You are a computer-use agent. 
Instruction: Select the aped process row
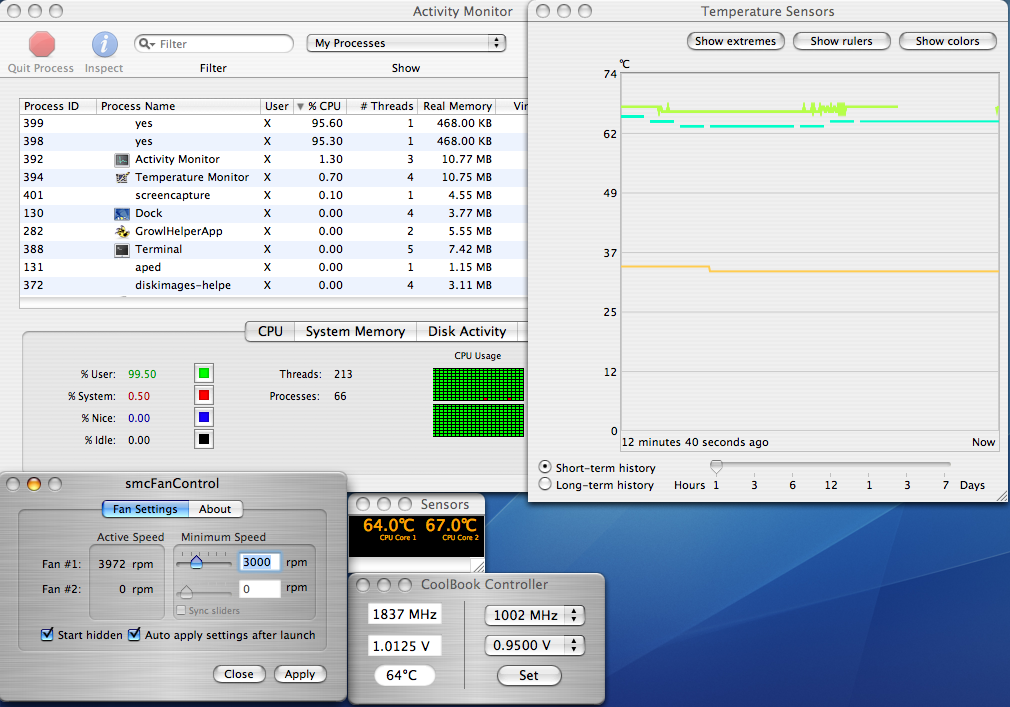274,268
